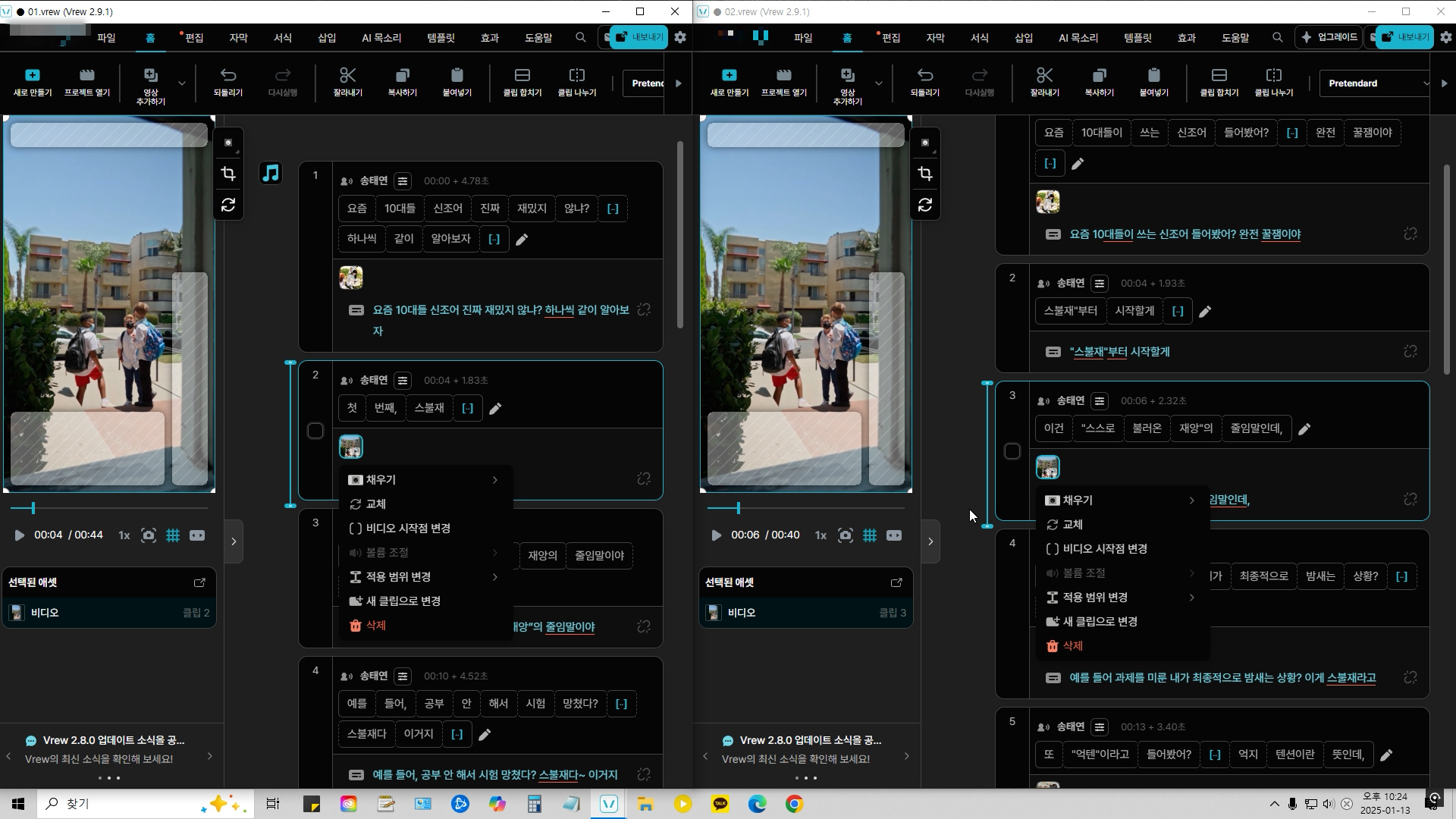Viewport: 1456px width, 819px height.
Task: Click the music note icon beside clip 1
Action: [271, 174]
